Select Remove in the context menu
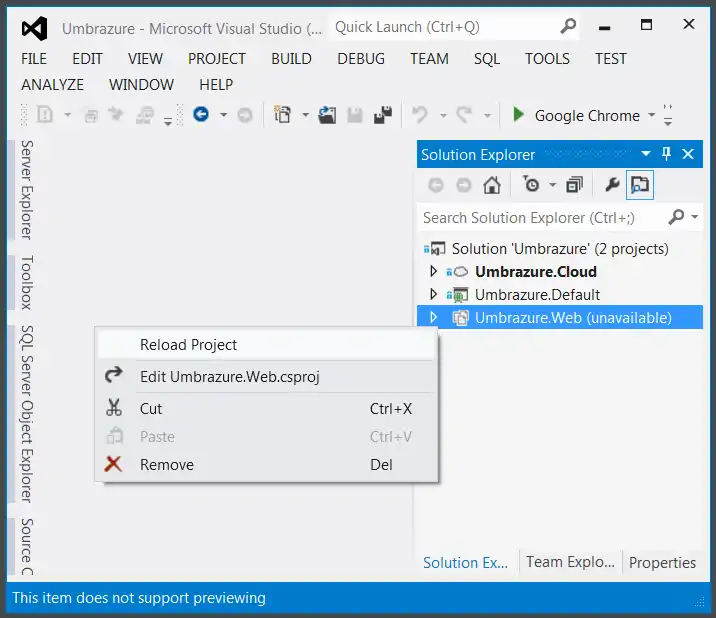This screenshot has width=716, height=618. [266, 464]
